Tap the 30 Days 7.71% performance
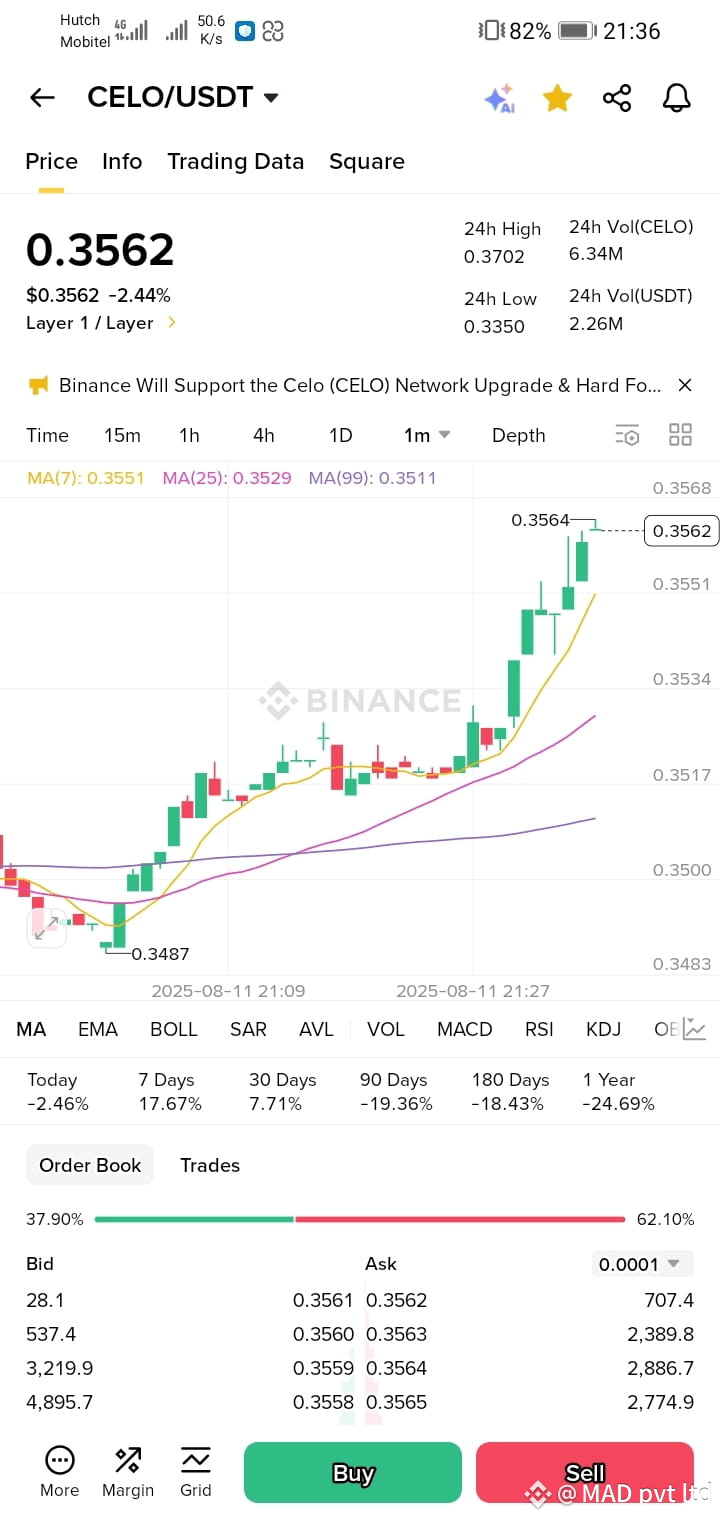720x1520 pixels. point(282,1091)
